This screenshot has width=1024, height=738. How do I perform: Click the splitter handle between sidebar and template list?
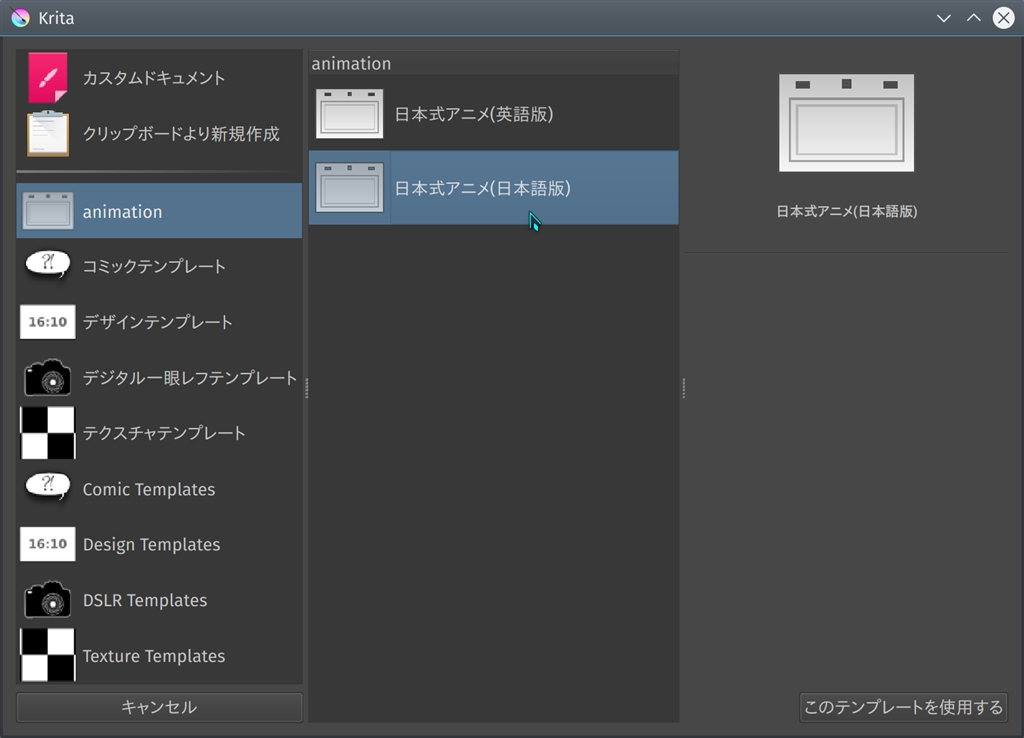(306, 388)
